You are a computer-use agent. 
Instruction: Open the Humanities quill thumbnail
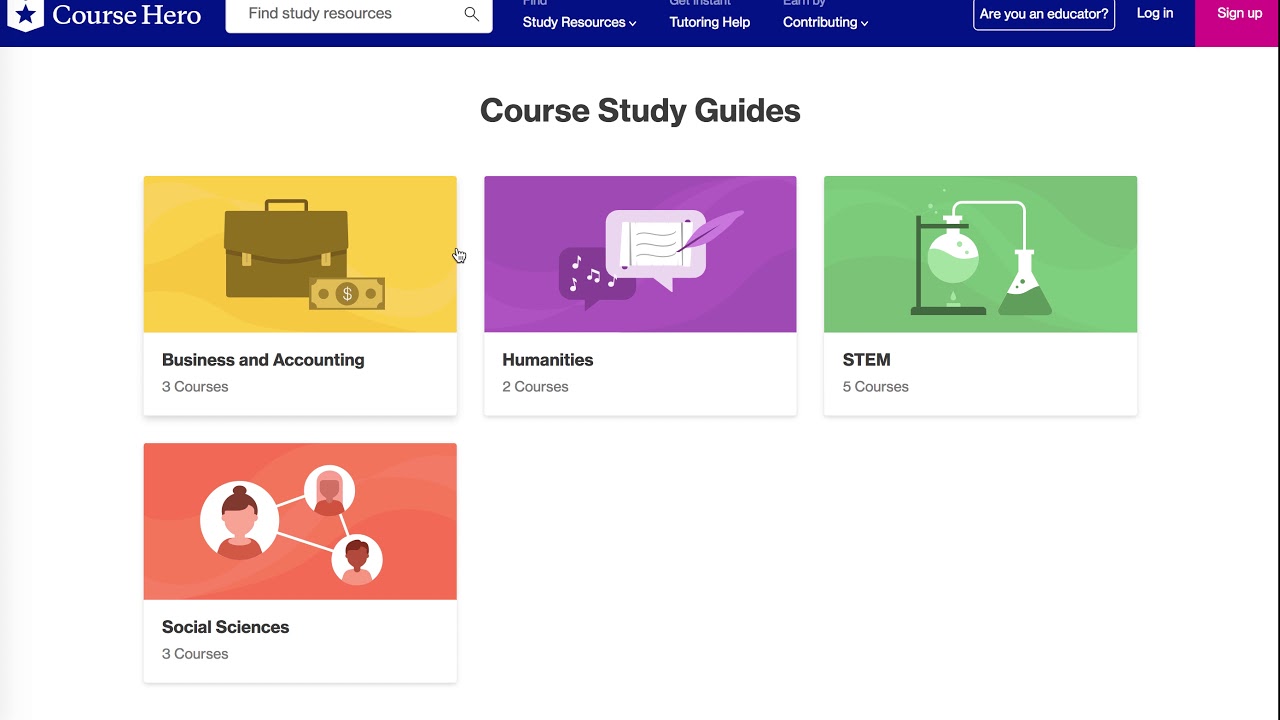click(x=640, y=254)
